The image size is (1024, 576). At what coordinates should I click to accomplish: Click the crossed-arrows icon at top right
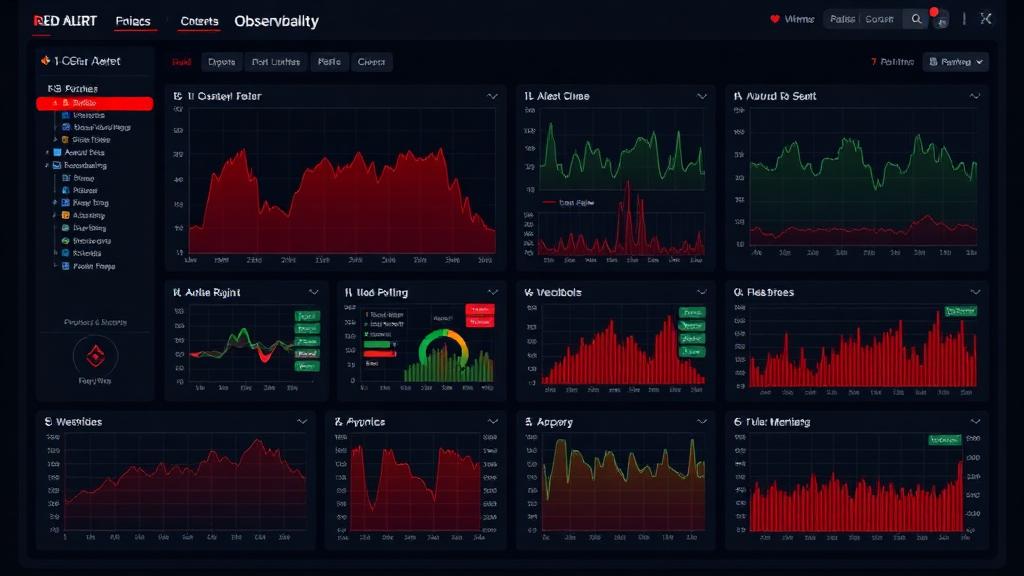(985, 19)
